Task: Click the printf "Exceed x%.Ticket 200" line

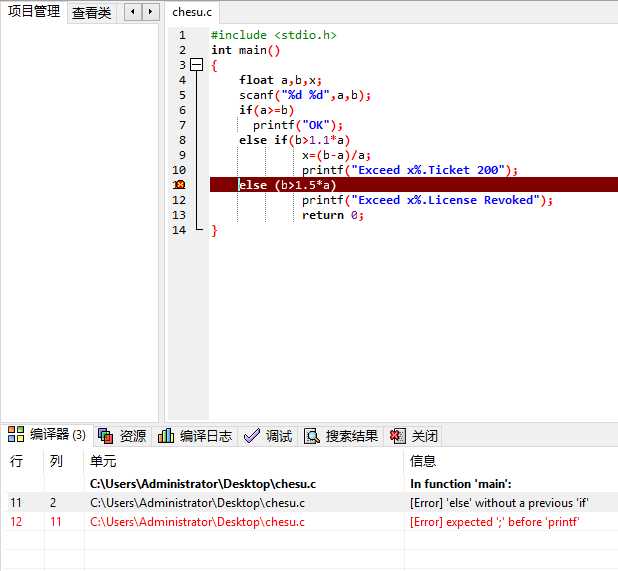Action: [x=410, y=170]
